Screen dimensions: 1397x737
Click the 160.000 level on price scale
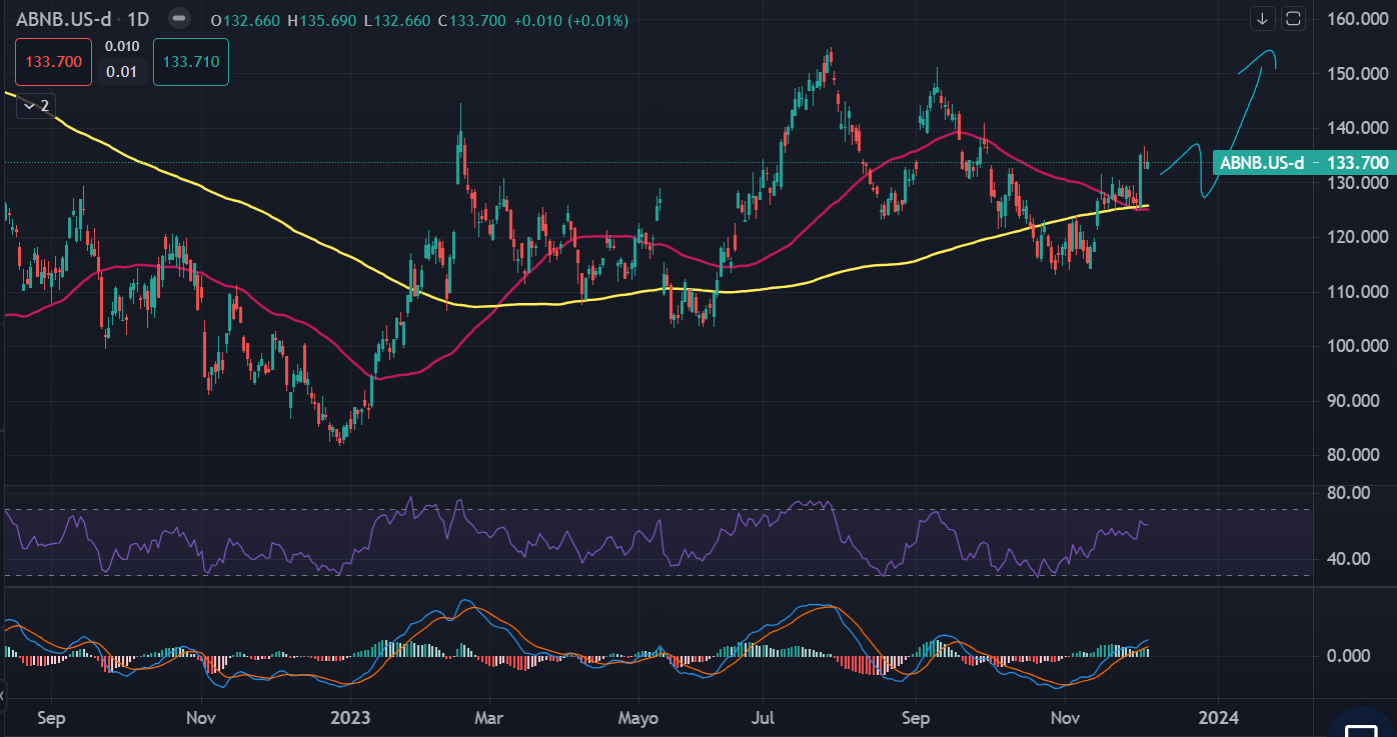pos(1357,20)
